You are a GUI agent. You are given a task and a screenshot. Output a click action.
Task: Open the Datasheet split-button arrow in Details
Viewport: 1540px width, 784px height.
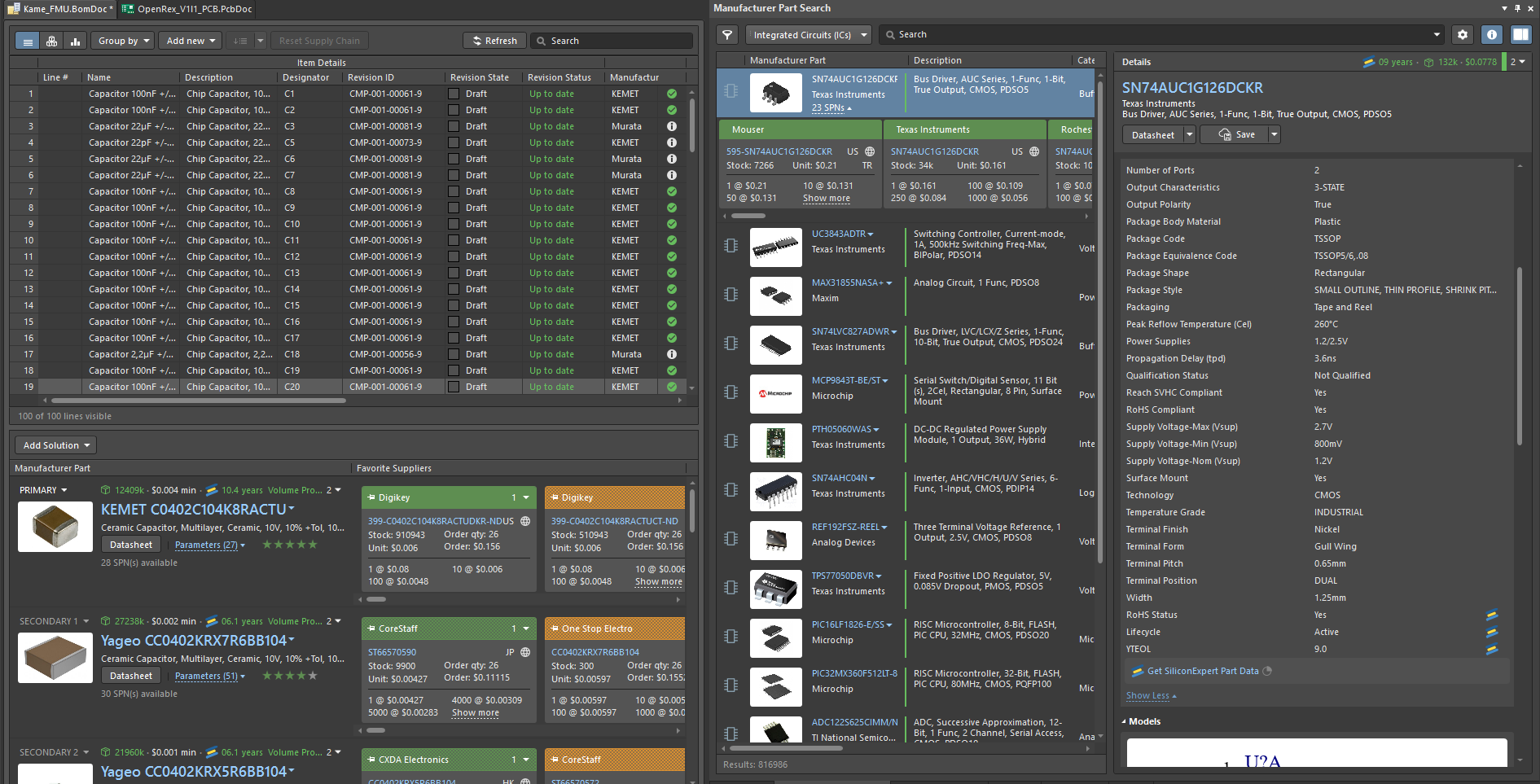(1189, 135)
